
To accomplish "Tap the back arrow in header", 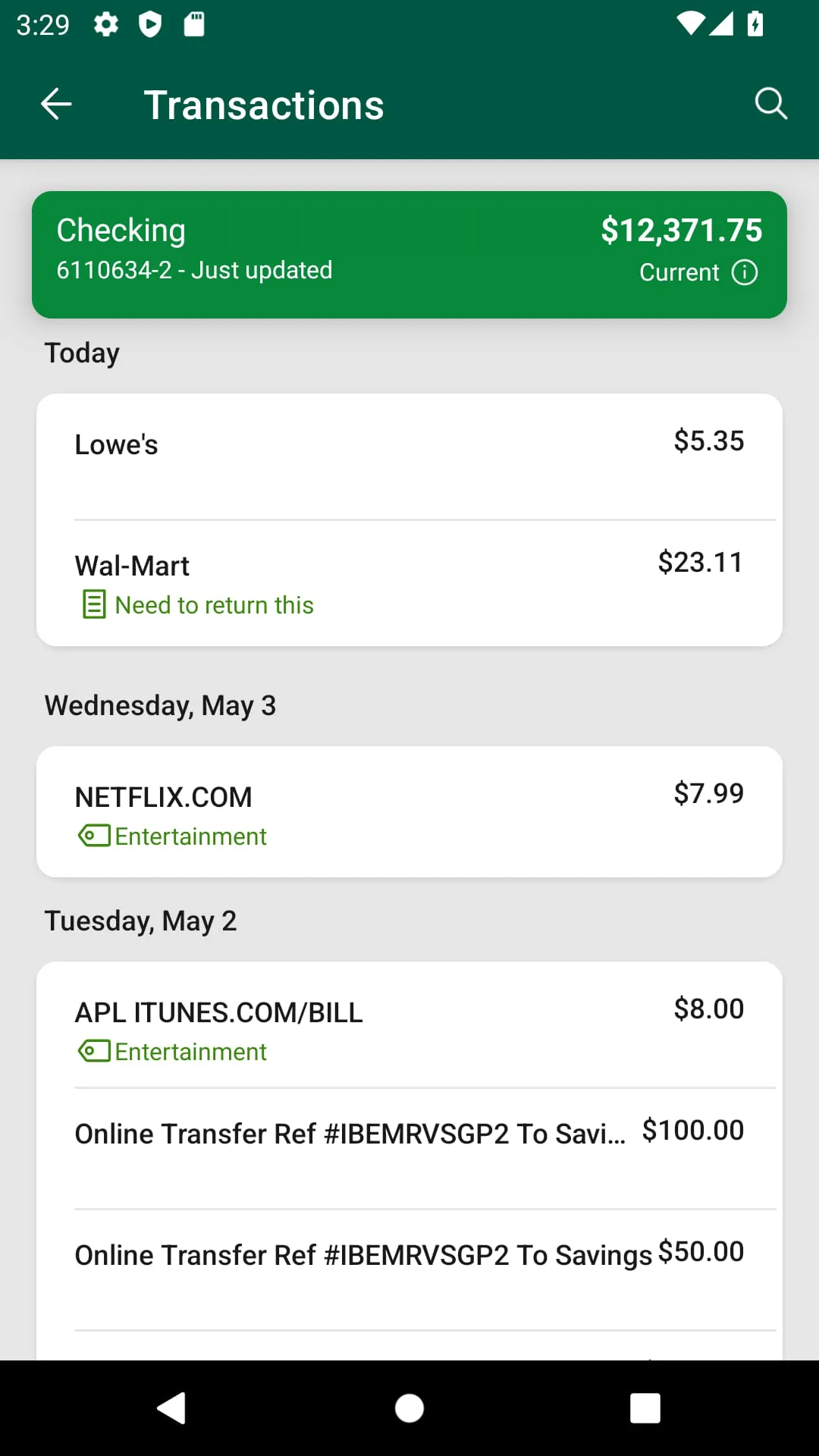I will [x=56, y=104].
